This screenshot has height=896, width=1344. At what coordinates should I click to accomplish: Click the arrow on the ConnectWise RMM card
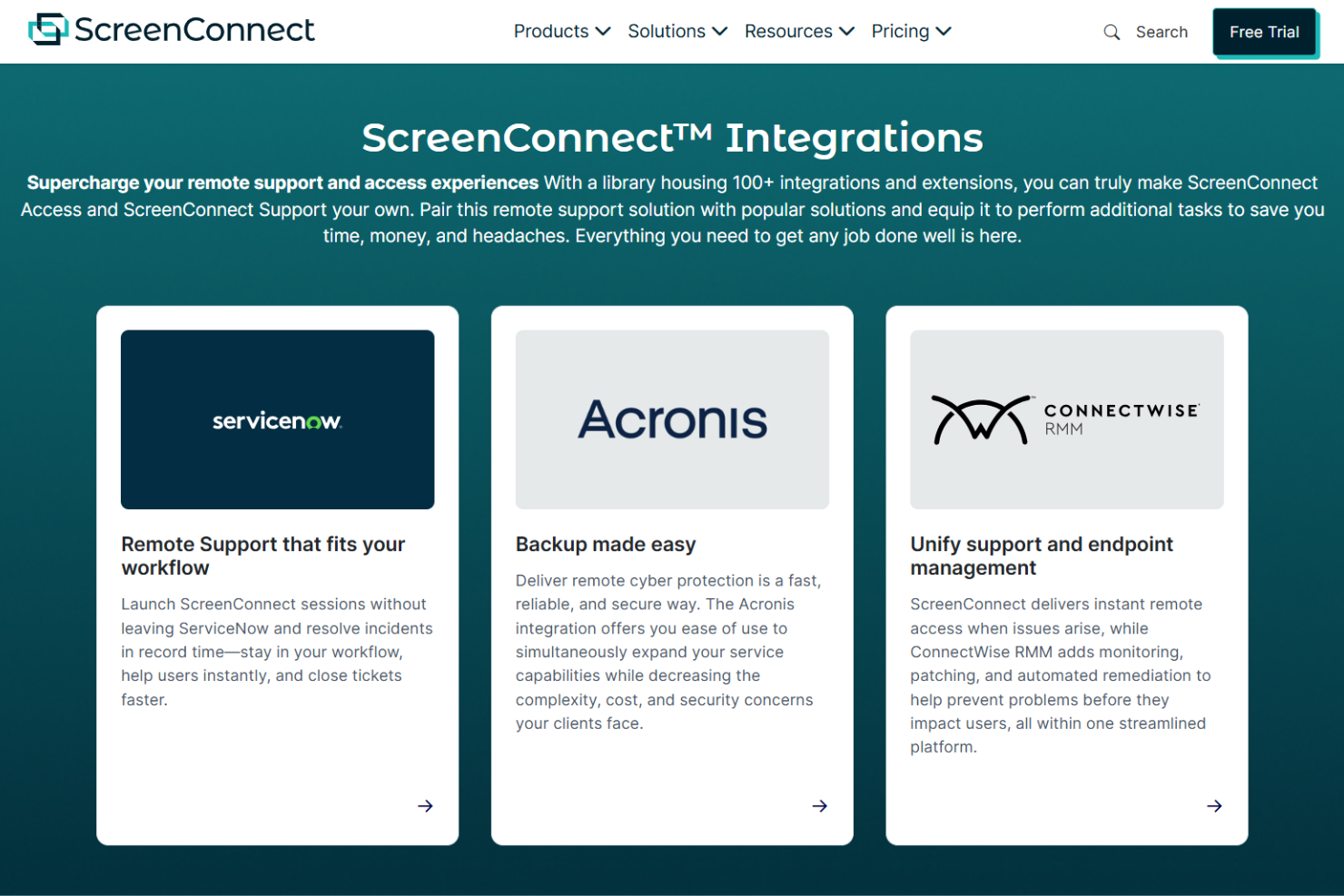1214,805
